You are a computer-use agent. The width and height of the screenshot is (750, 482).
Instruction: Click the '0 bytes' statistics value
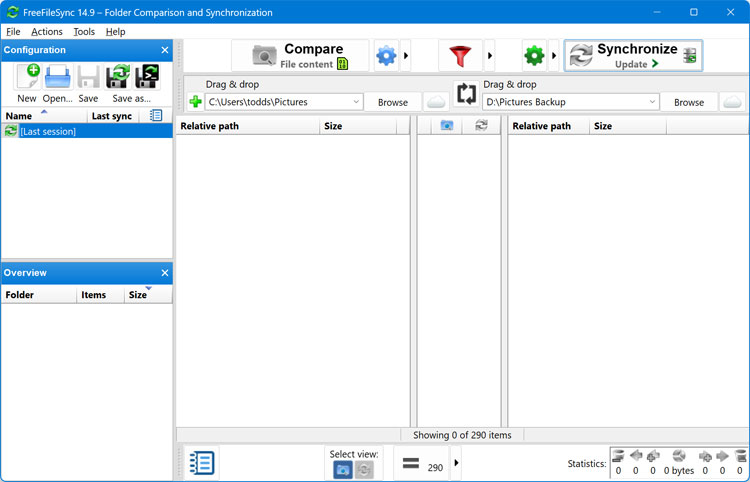tap(679, 471)
